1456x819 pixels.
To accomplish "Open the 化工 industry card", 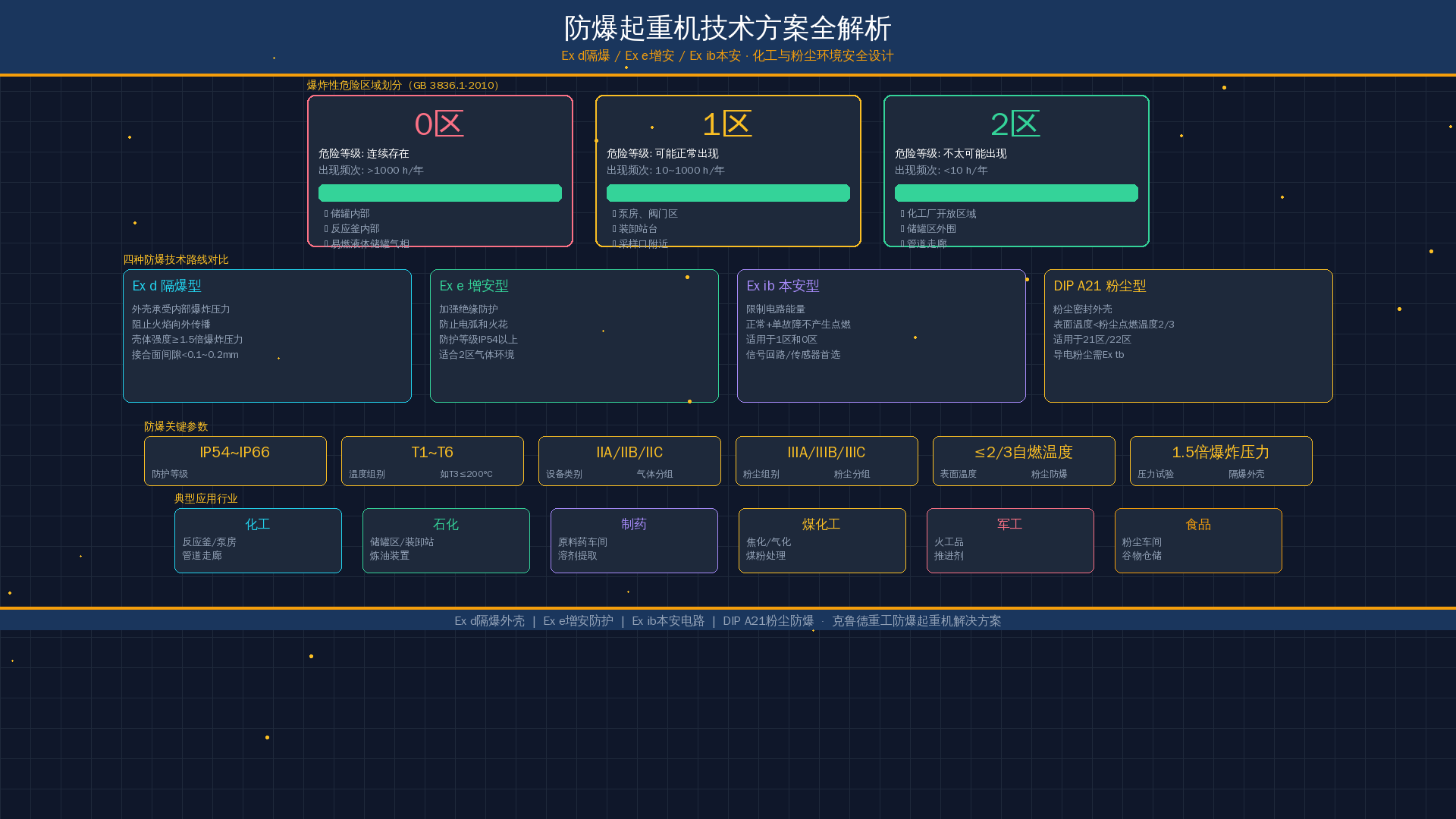I will pos(258,541).
